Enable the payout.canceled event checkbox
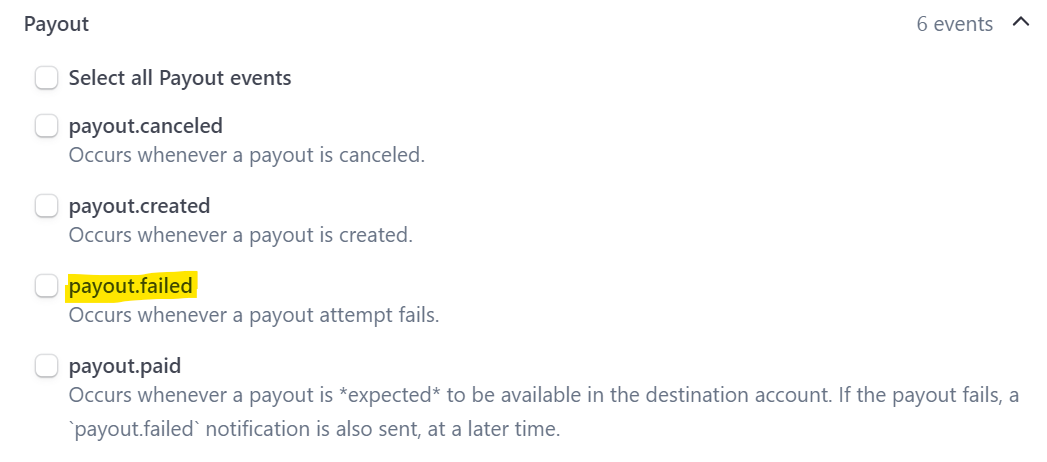1047x462 pixels. (x=46, y=126)
